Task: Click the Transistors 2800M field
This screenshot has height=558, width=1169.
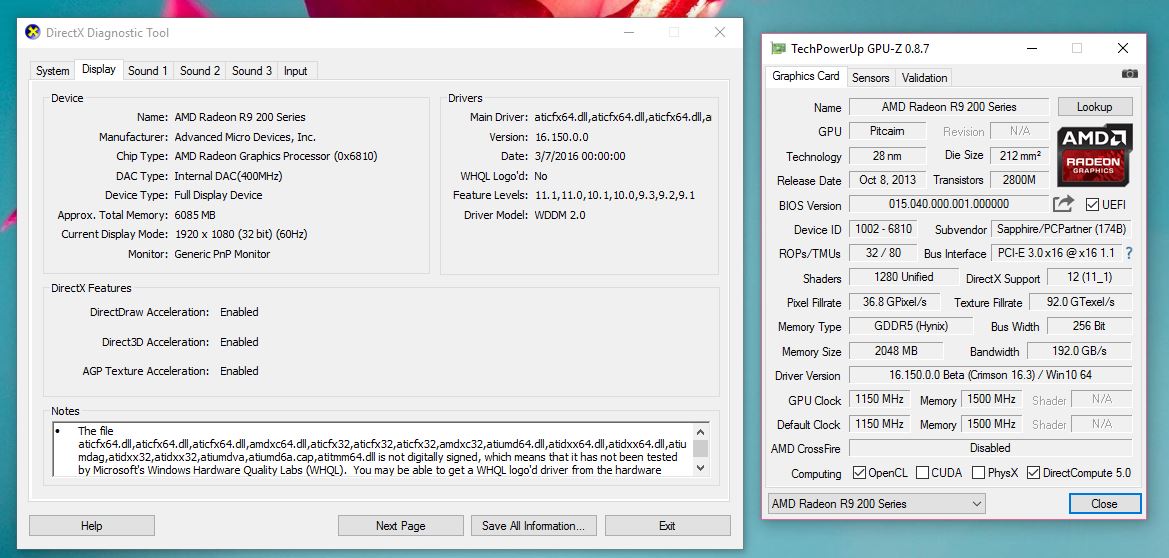Action: click(x=1019, y=180)
